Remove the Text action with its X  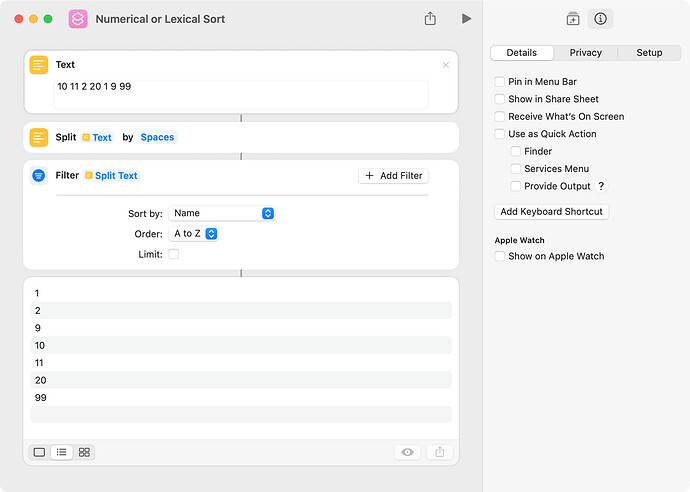point(446,65)
